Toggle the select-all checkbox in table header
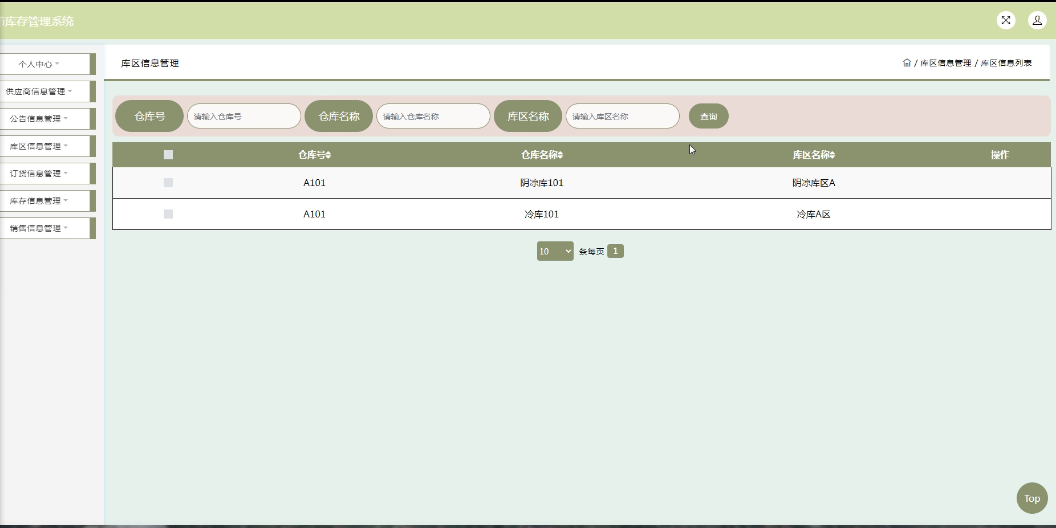The image size is (1056, 528). [x=168, y=155]
